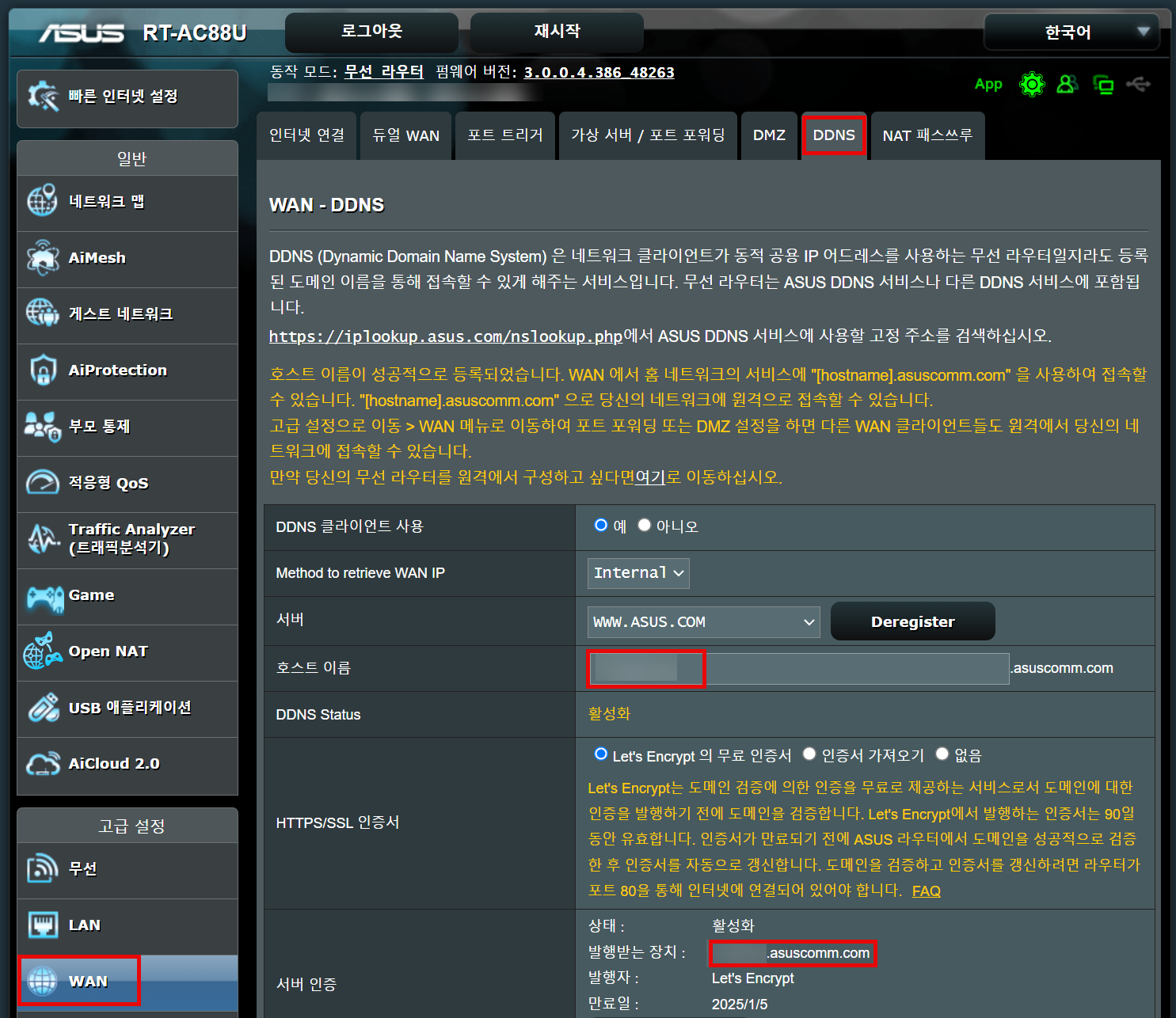Choose Let's Encrypt free certificate option
Viewport: 1176px width, 1018px height.
(601, 754)
